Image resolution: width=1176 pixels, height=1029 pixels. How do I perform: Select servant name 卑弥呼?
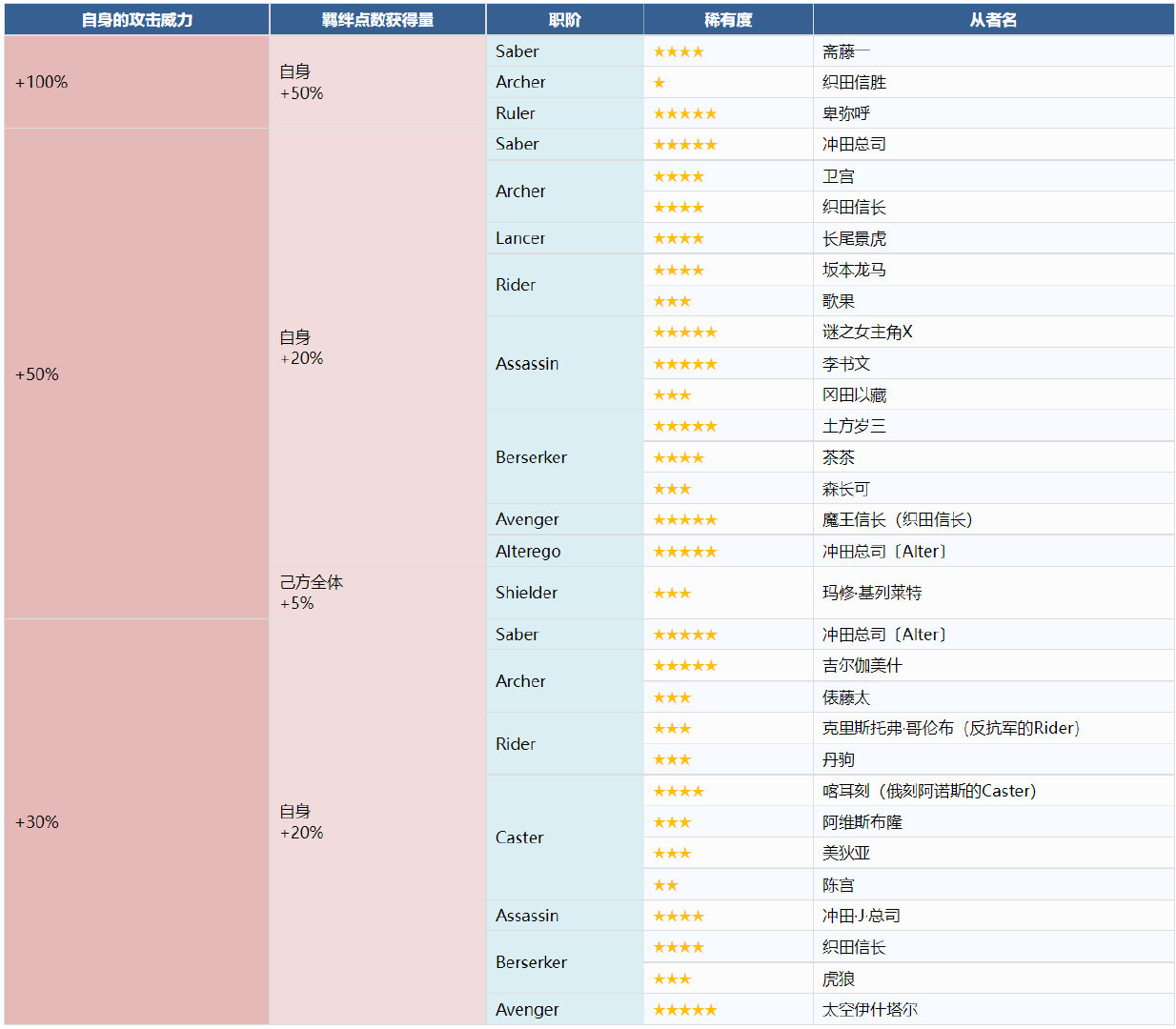tap(846, 113)
